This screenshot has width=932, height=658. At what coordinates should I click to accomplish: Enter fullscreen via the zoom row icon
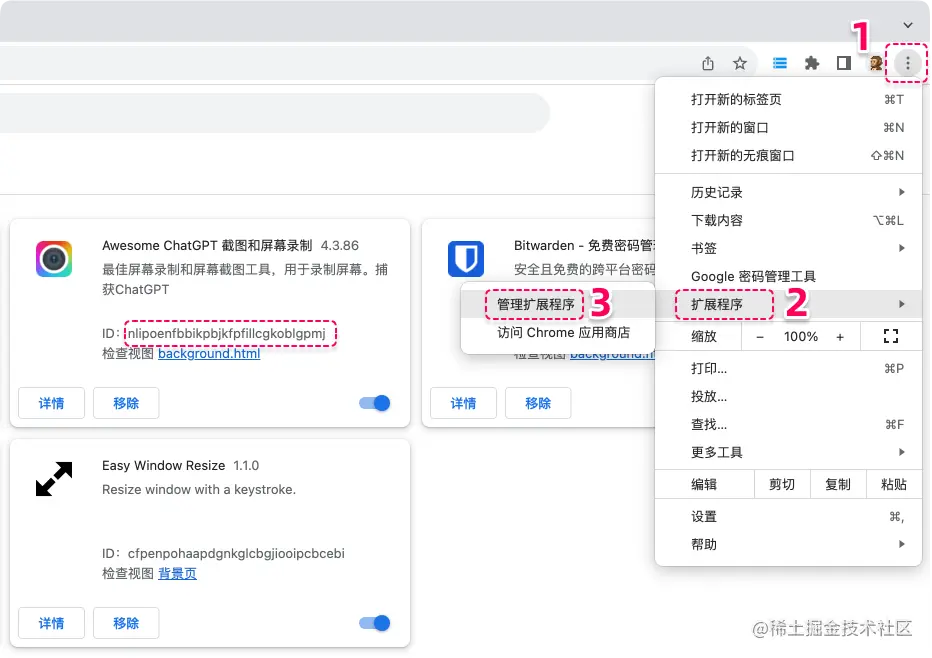coord(891,336)
